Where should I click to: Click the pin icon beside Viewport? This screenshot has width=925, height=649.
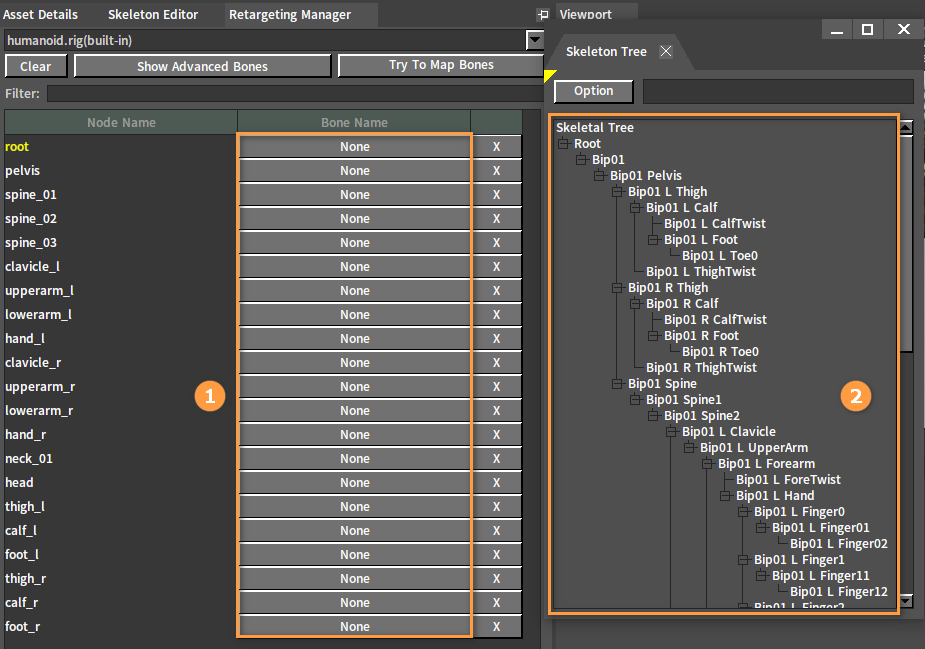(543, 15)
